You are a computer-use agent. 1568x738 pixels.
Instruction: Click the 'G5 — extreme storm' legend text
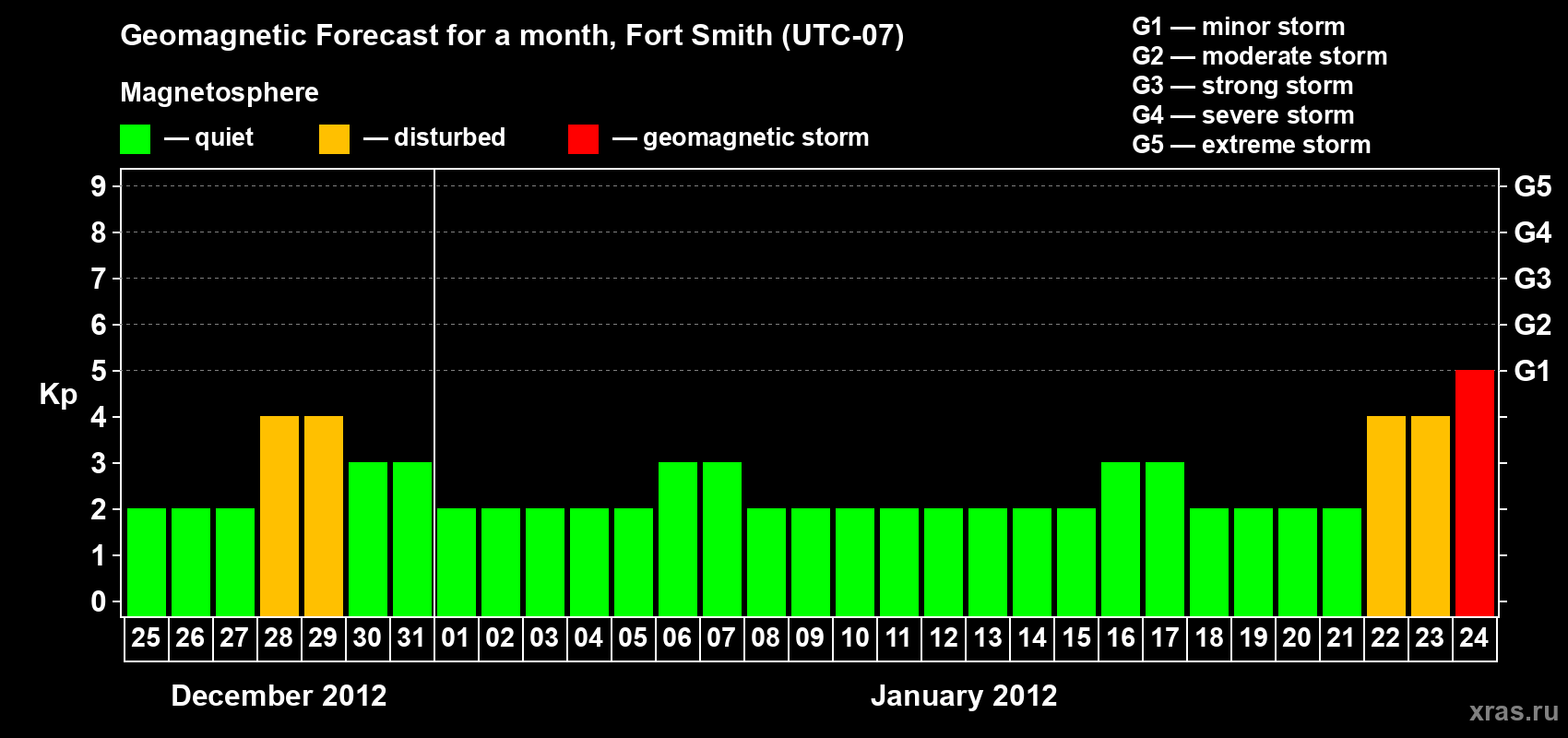tap(1252, 145)
